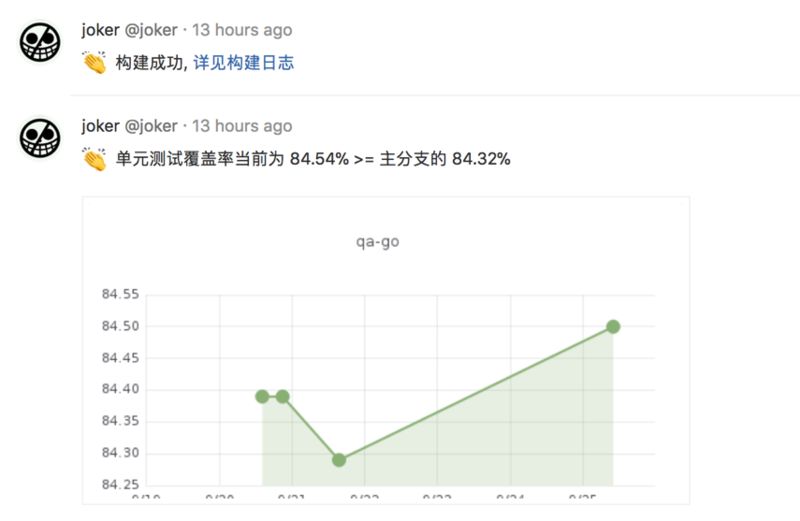Select the lowest chart data point
Image resolution: width=800 pixels, height=521 pixels.
(339, 460)
